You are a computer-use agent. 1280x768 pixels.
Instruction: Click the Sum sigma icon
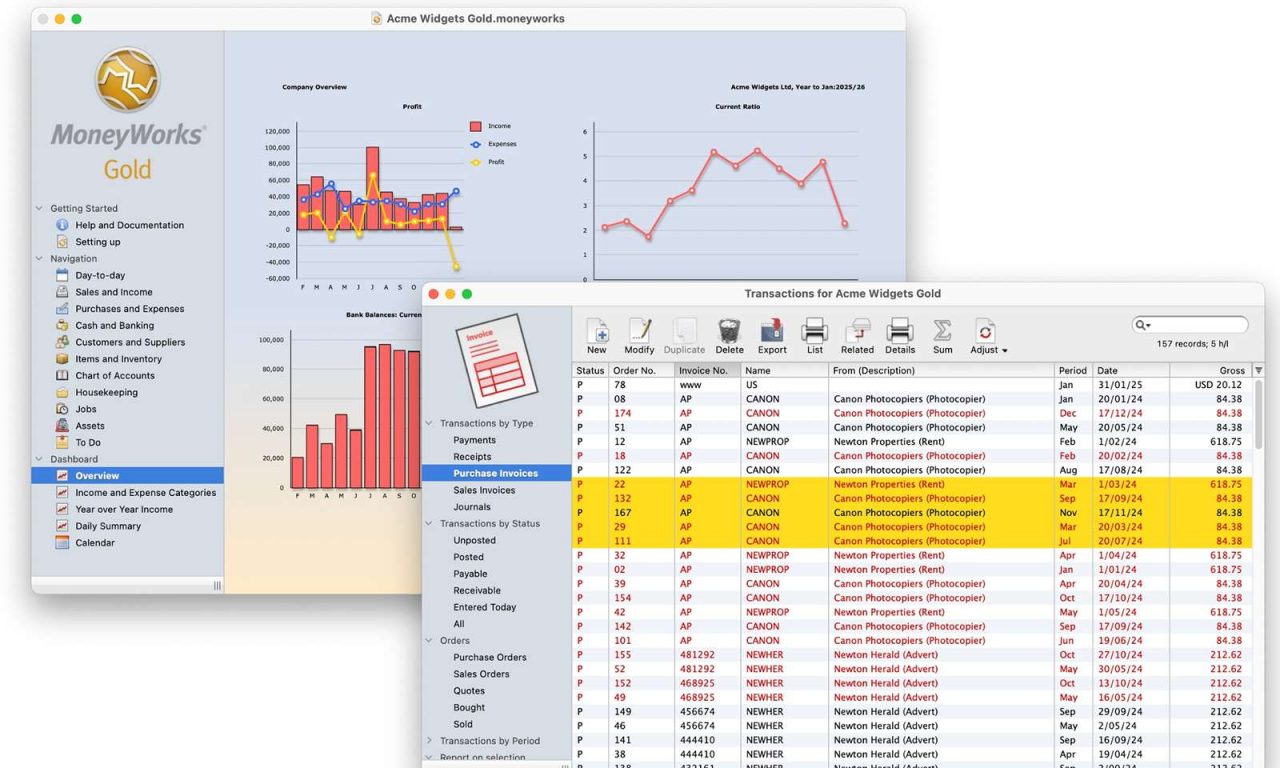coord(942,331)
